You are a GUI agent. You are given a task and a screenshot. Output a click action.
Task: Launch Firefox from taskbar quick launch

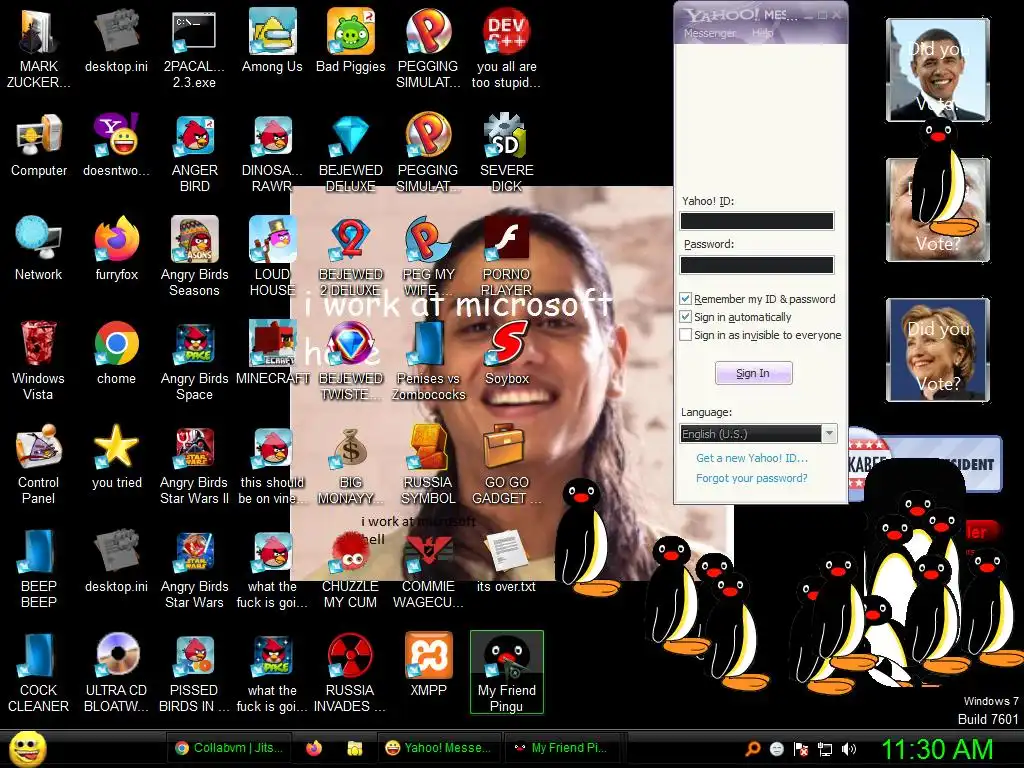tap(314, 748)
